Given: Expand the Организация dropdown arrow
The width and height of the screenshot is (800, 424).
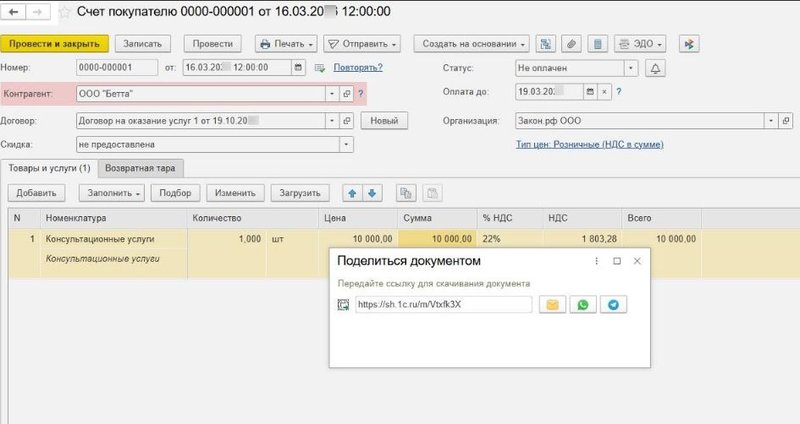Looking at the screenshot, I should tap(771, 121).
